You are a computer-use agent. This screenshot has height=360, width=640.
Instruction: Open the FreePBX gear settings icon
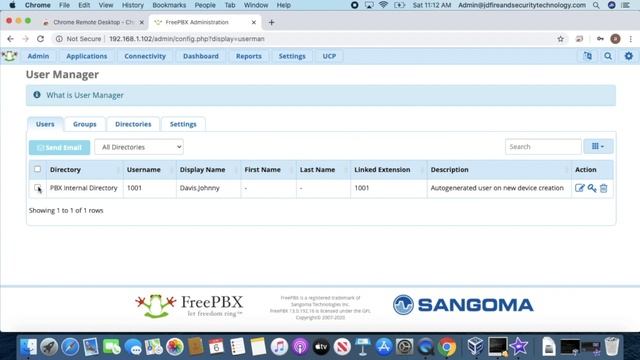(629, 56)
